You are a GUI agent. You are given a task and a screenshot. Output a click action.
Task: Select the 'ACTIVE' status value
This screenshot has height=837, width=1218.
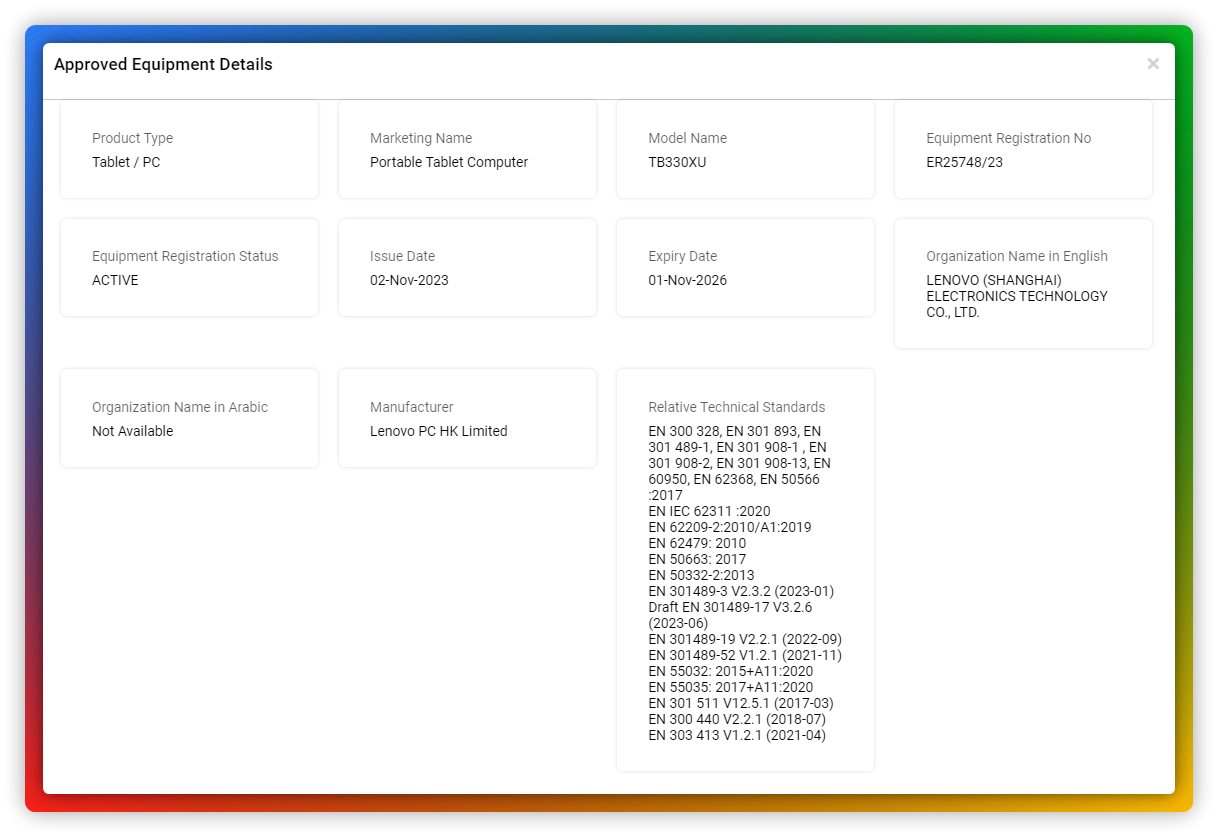click(115, 280)
